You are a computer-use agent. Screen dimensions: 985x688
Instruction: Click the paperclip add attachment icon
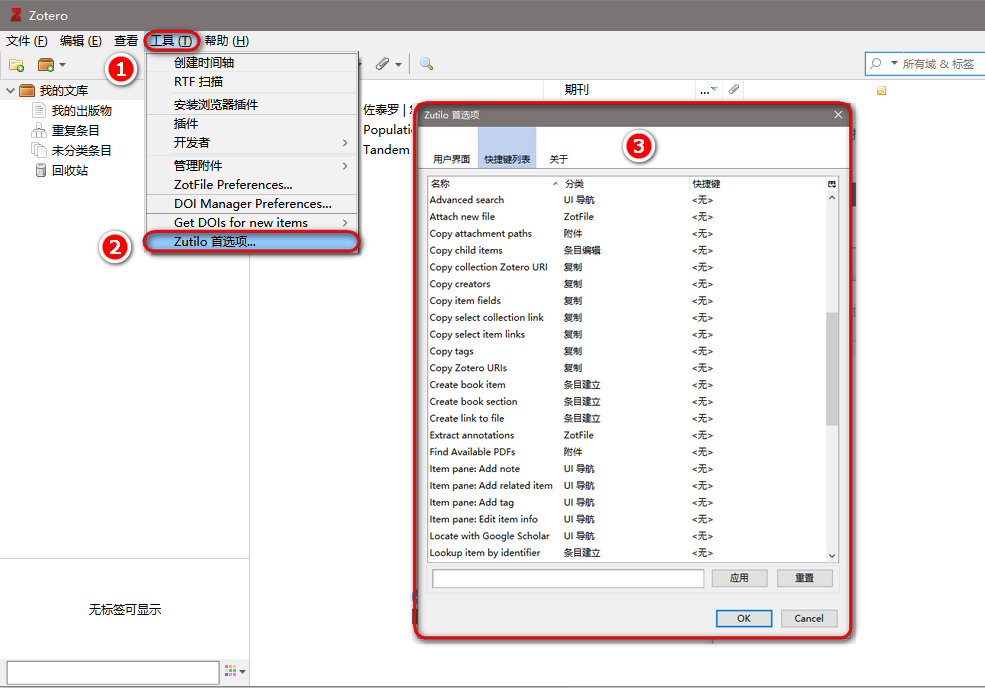(382, 64)
